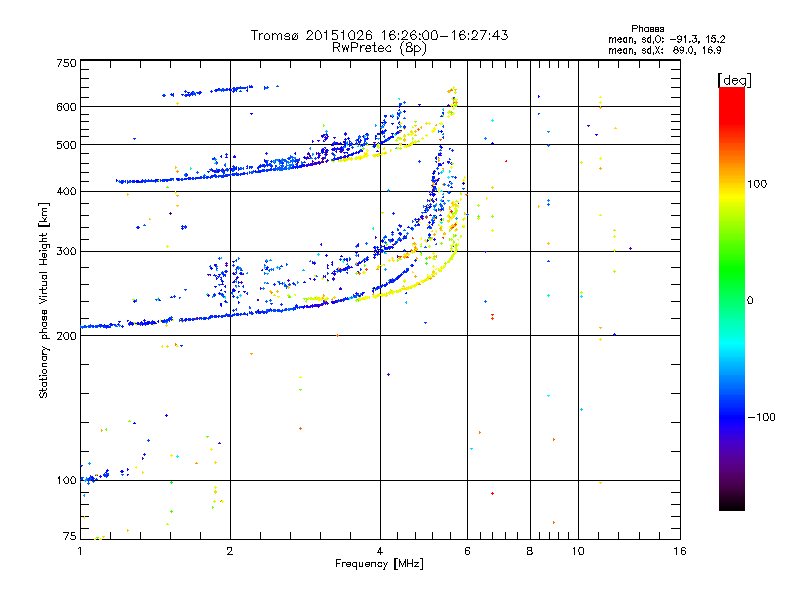The height and width of the screenshot is (600, 800).
Task: Click the y-axis tick label '600'
Action: click(66, 107)
